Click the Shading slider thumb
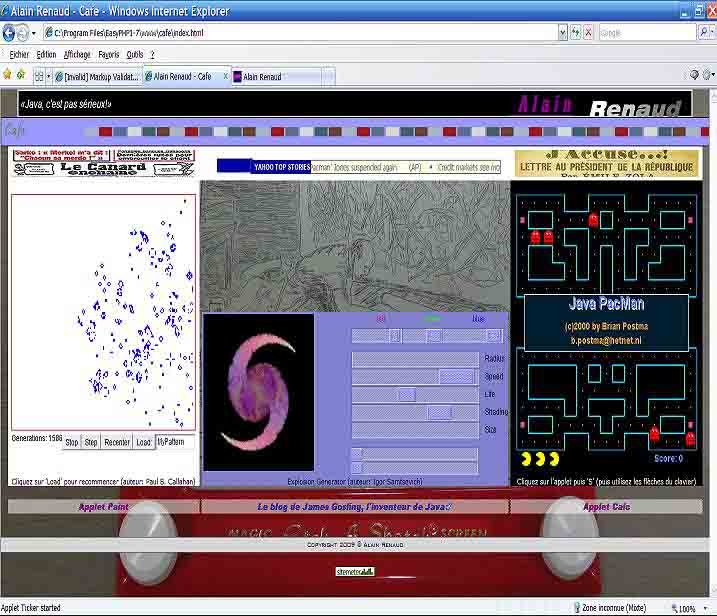 440,412
